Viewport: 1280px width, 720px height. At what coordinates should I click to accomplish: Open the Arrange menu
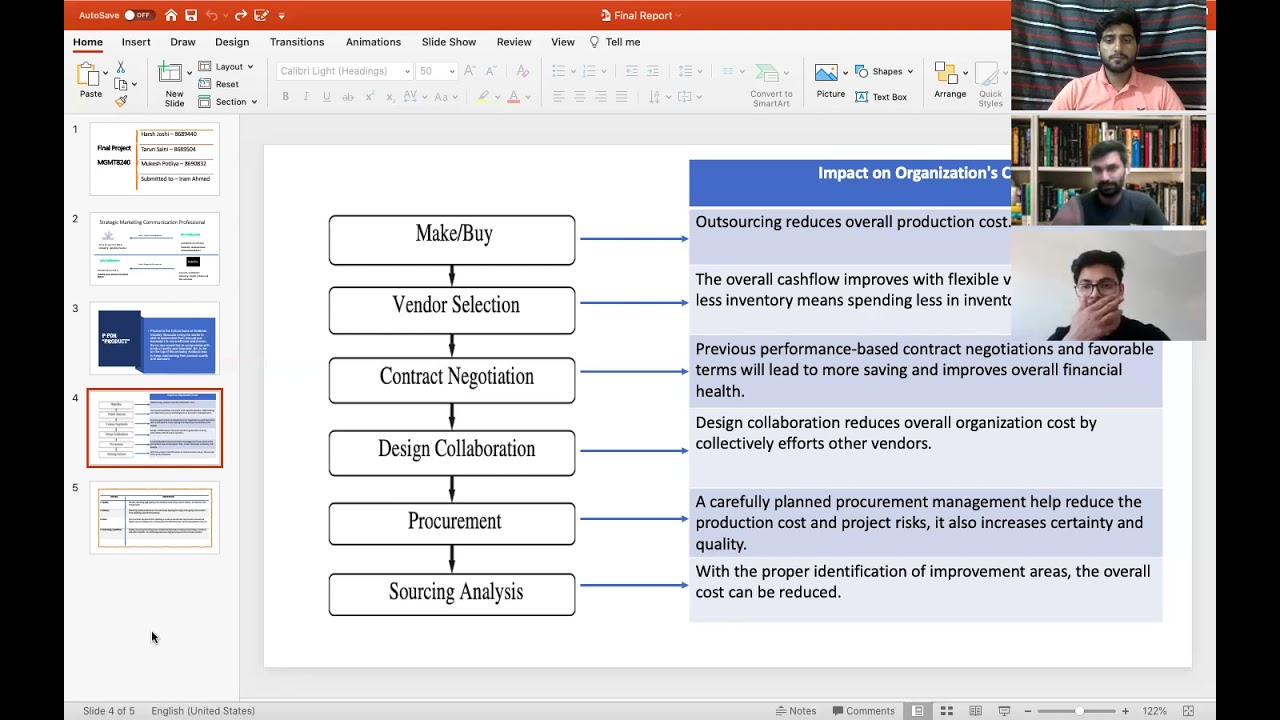950,81
